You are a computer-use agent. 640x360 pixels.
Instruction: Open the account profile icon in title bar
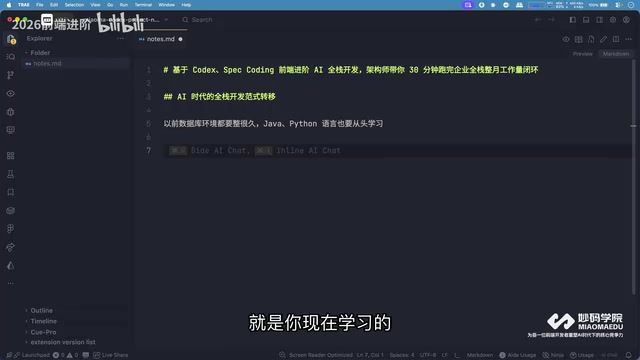626,20
